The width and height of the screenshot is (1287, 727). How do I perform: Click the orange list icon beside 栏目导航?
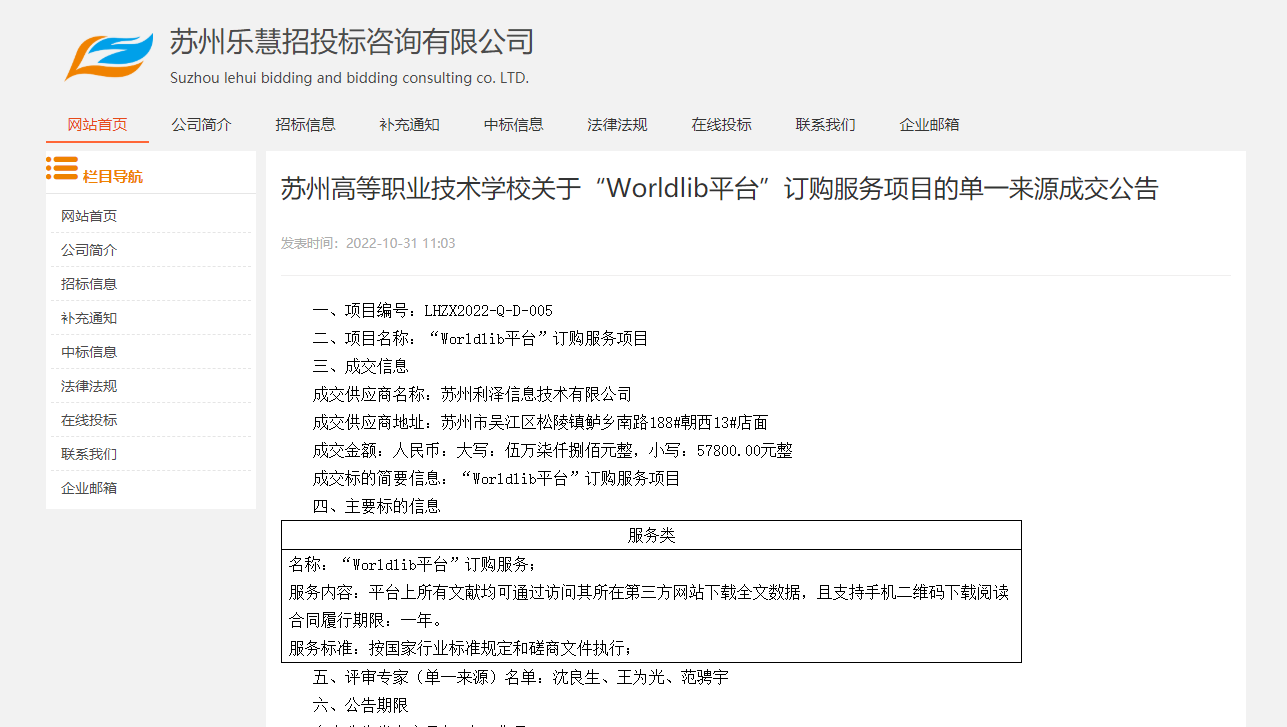coord(62,169)
